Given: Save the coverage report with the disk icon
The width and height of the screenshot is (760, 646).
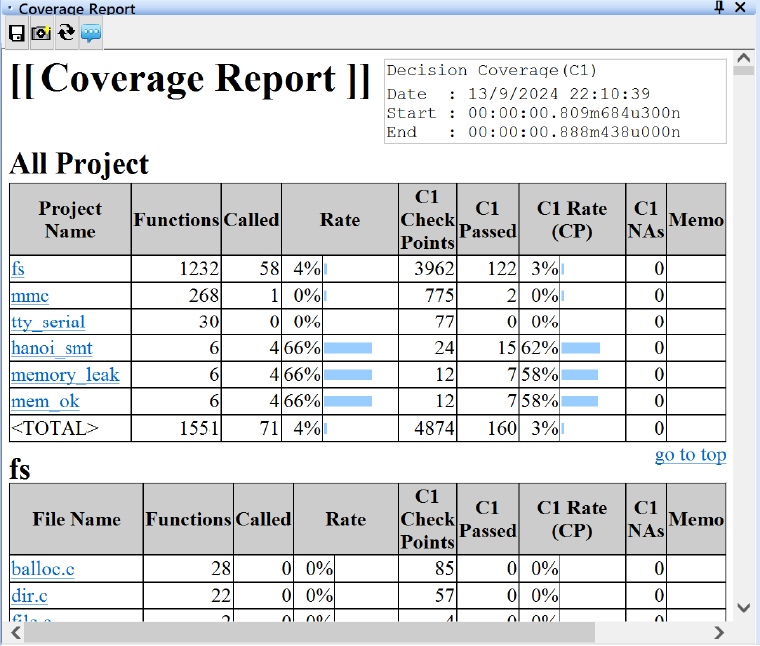Looking at the screenshot, I should pyautogui.click(x=17, y=33).
